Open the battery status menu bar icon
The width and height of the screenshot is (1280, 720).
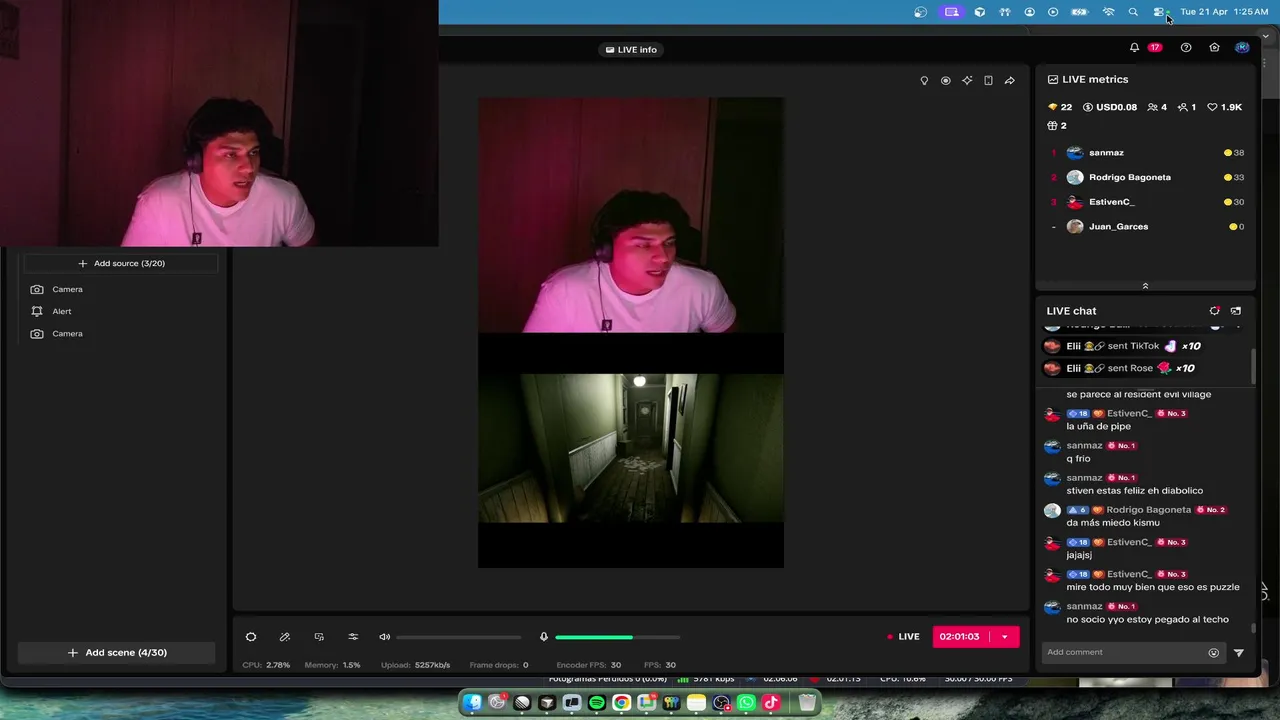point(1080,12)
